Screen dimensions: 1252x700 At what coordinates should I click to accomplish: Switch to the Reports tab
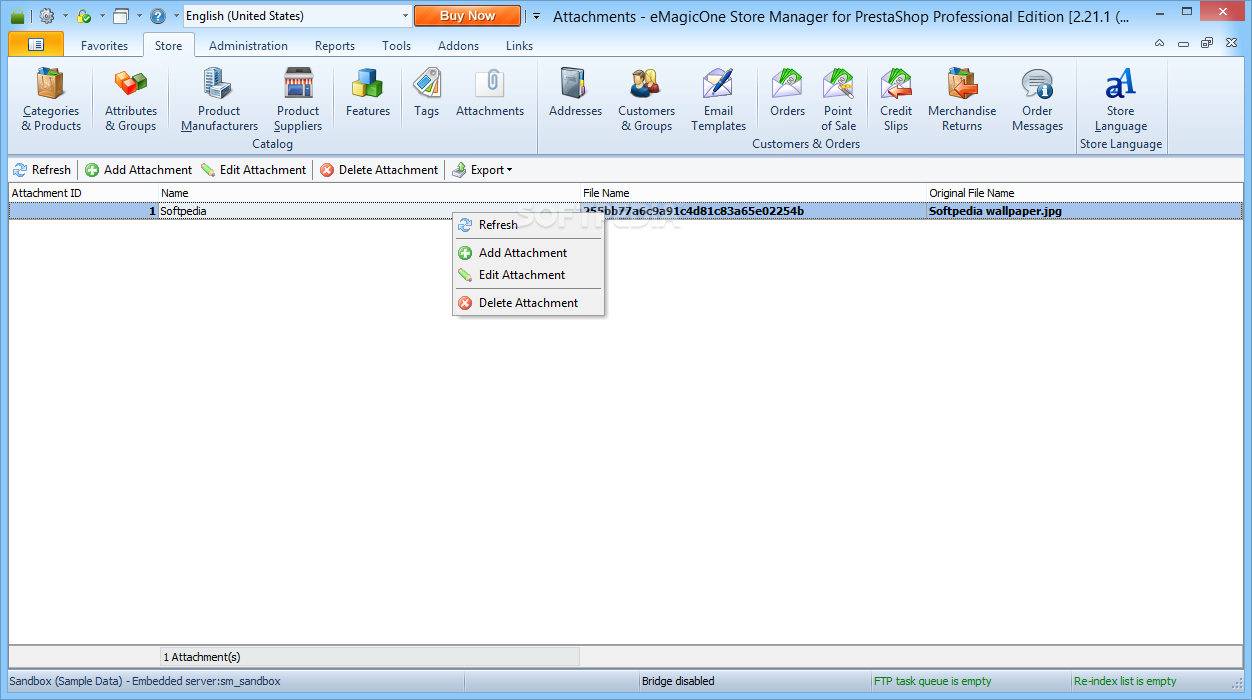(335, 46)
